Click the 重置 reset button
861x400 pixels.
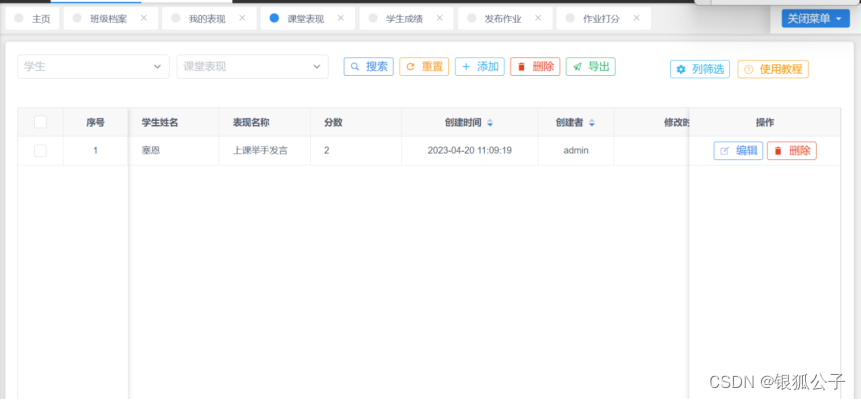point(424,66)
